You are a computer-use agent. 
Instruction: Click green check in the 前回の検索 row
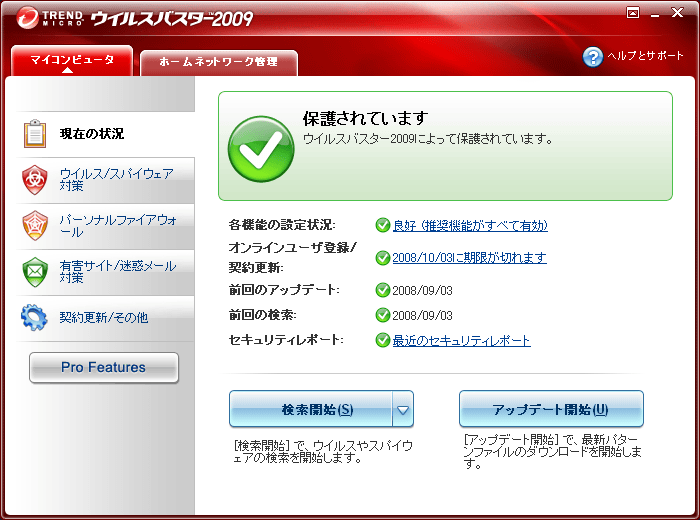[x=383, y=315]
